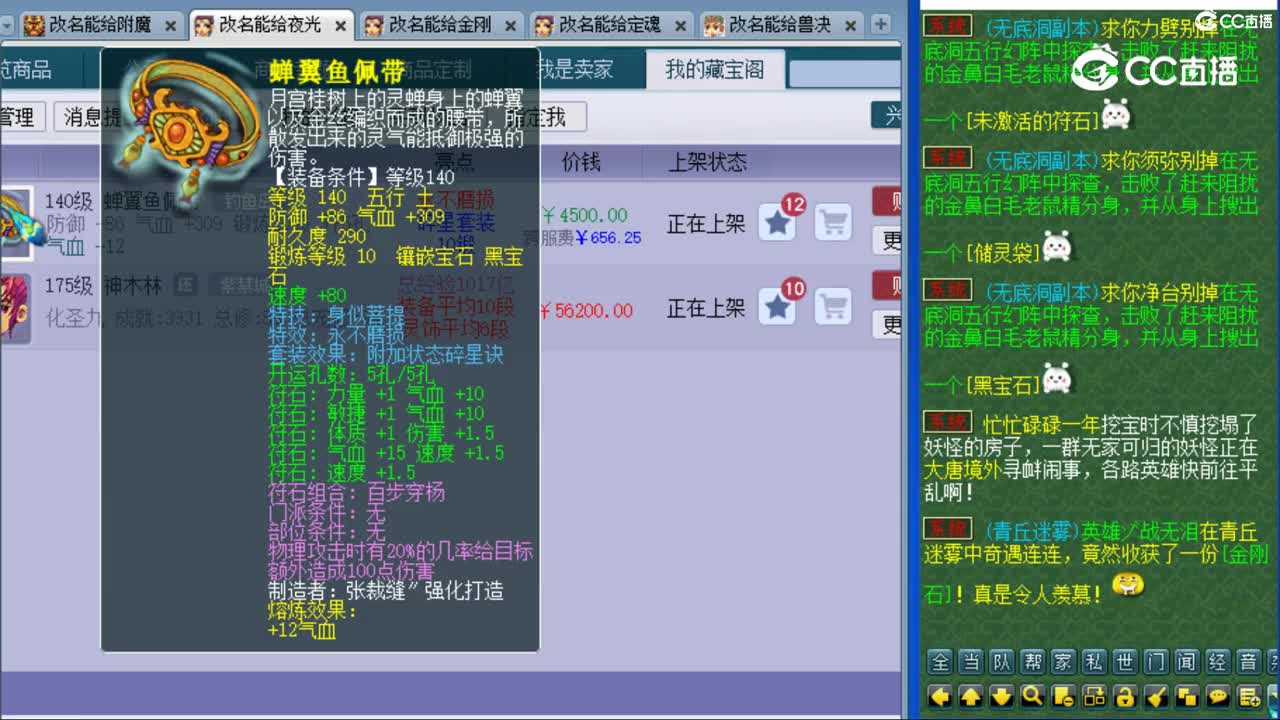Click the red buy button for 4500.00 item
This screenshot has height=720, width=1280.
point(887,201)
